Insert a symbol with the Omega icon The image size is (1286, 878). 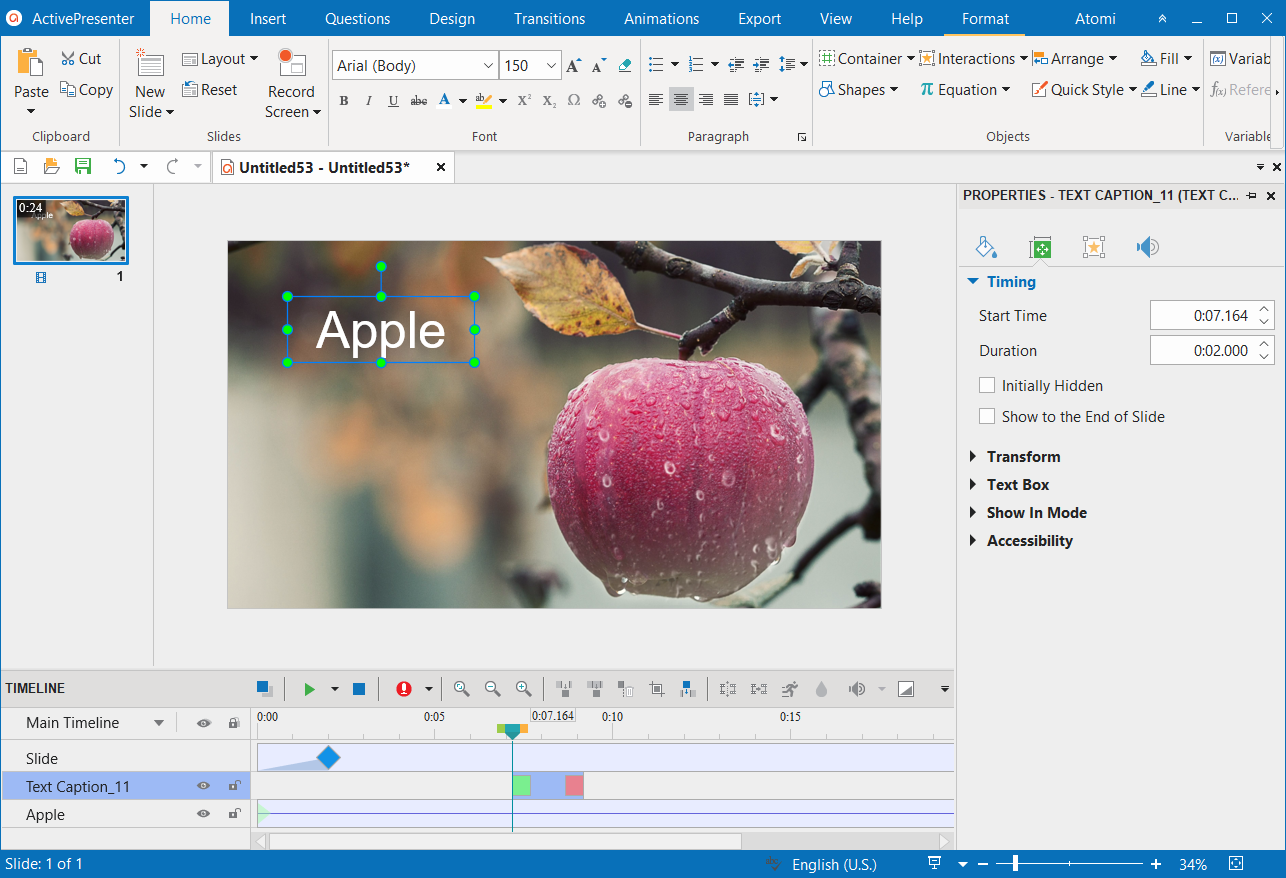coord(574,100)
